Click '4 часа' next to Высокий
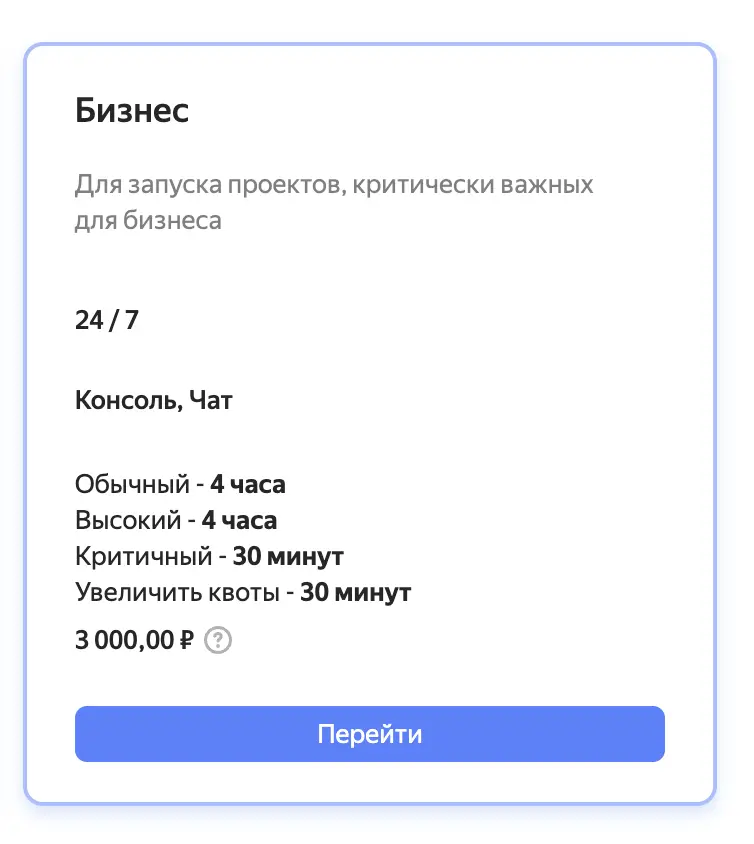This screenshot has width=754, height=844. (x=240, y=521)
